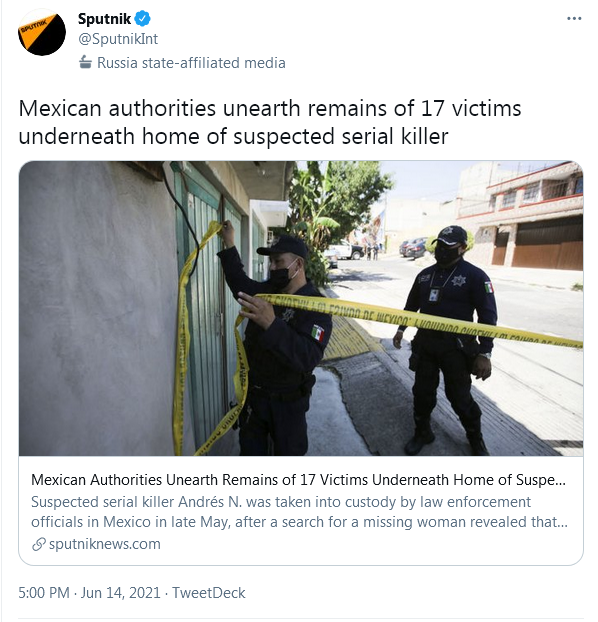Click the standing officer in the photo
Viewport: 598px width, 622px height.
448,340
